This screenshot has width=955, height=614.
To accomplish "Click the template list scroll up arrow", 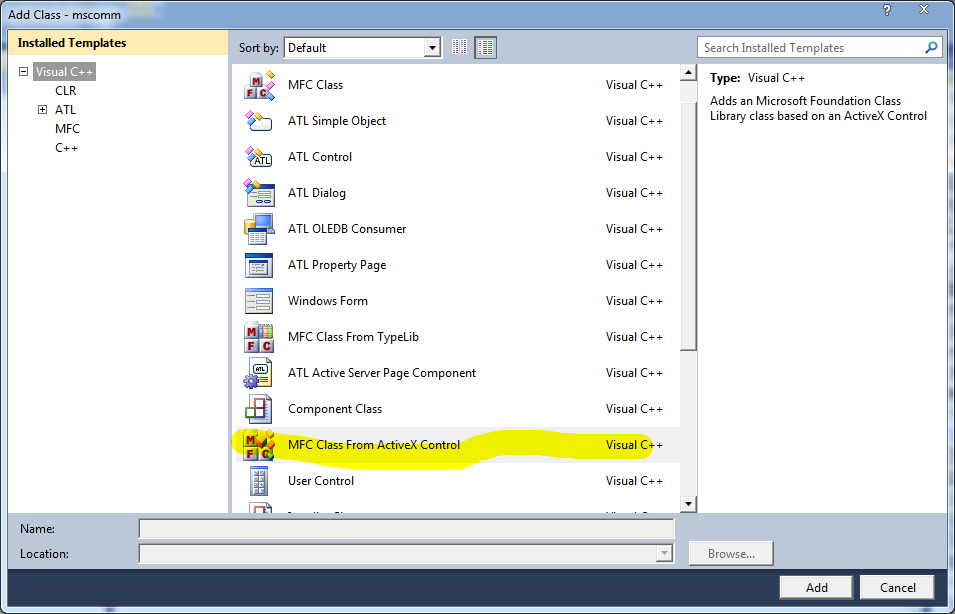I will (688, 72).
